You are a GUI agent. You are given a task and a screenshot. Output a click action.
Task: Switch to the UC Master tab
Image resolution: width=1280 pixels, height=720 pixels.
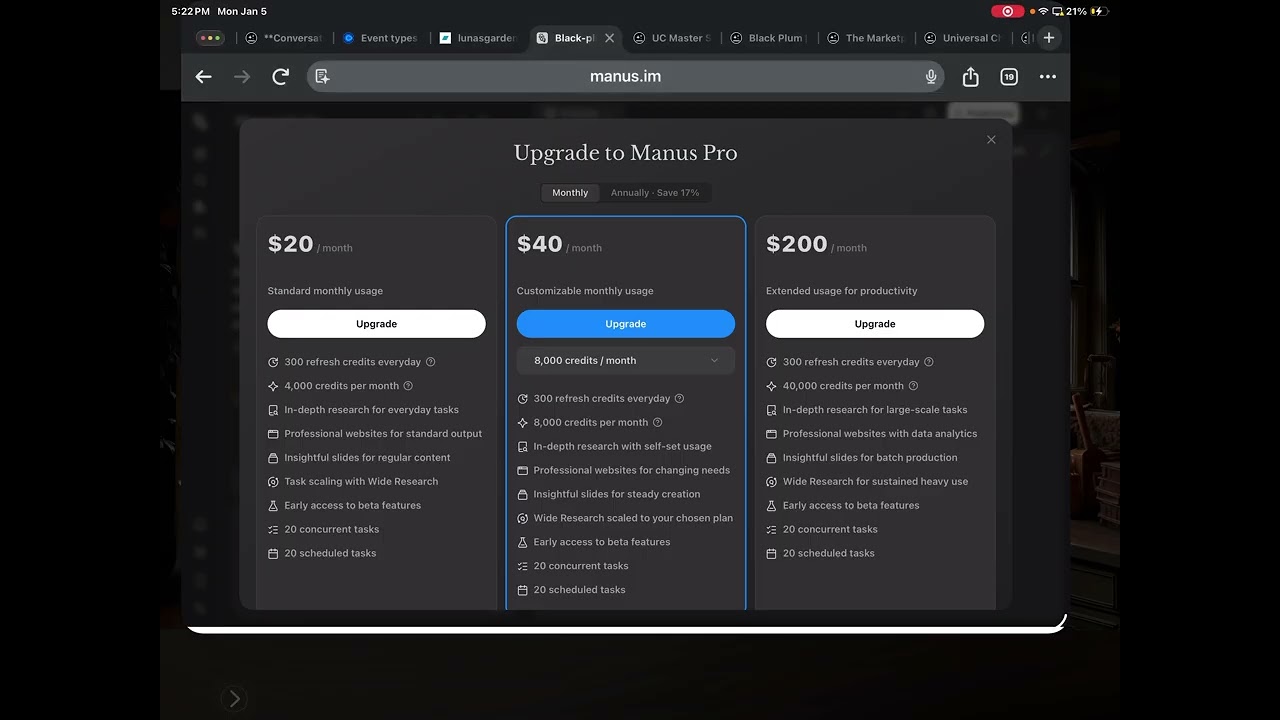[x=672, y=38]
